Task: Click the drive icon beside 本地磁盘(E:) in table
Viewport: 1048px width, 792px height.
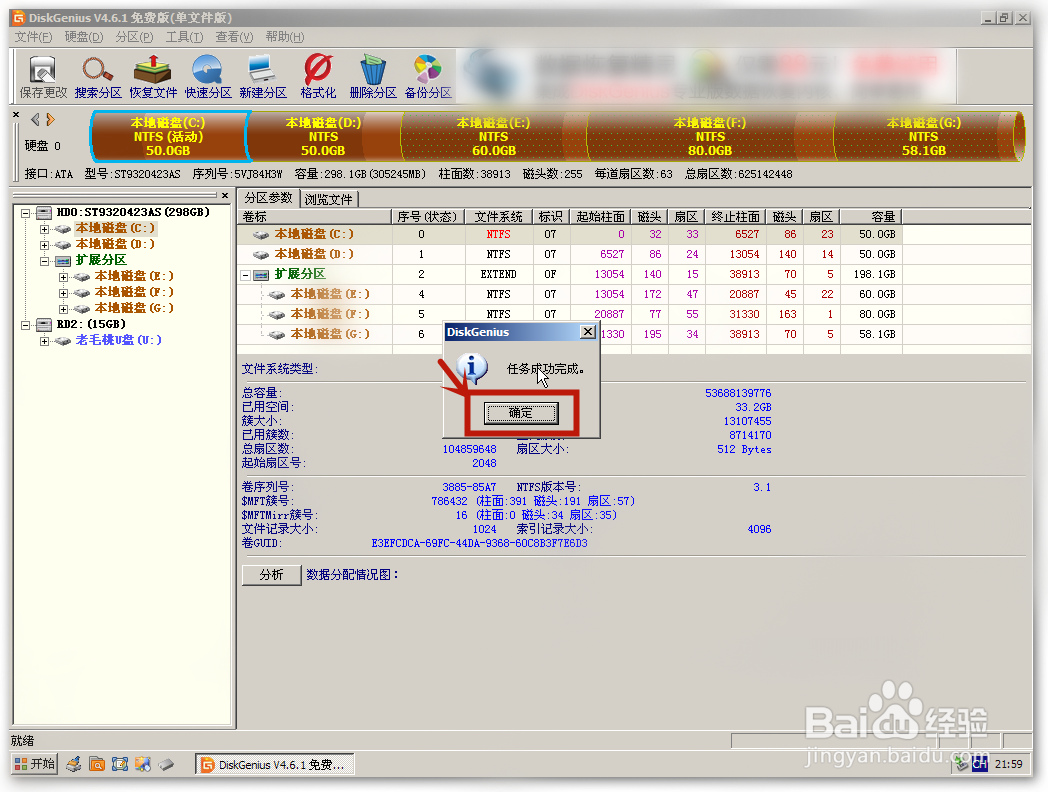Action: point(277,295)
